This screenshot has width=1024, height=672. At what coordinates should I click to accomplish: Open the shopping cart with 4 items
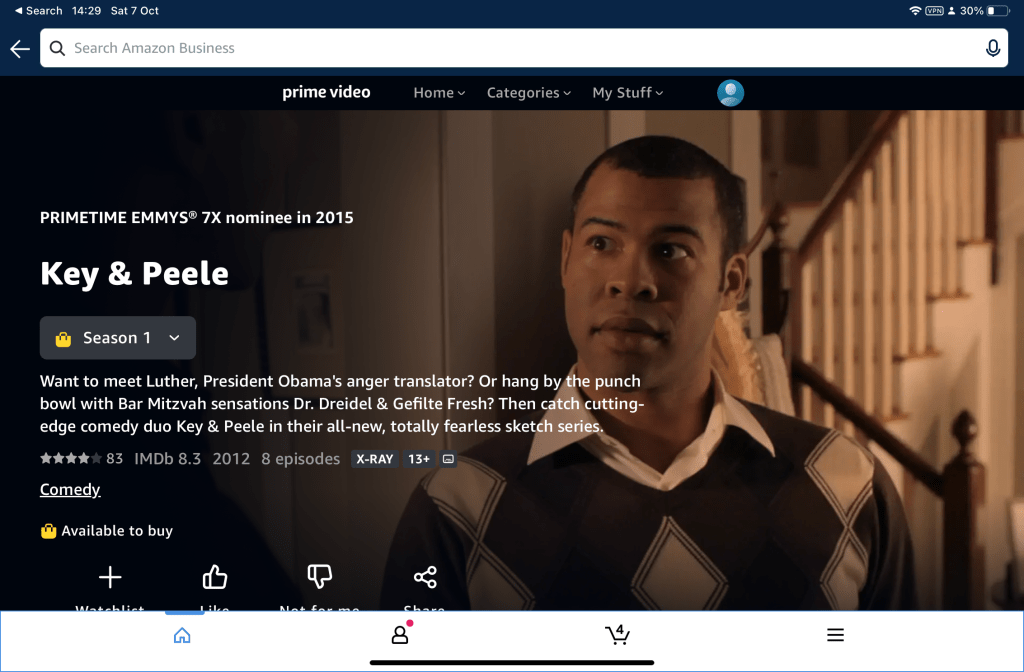(617, 634)
